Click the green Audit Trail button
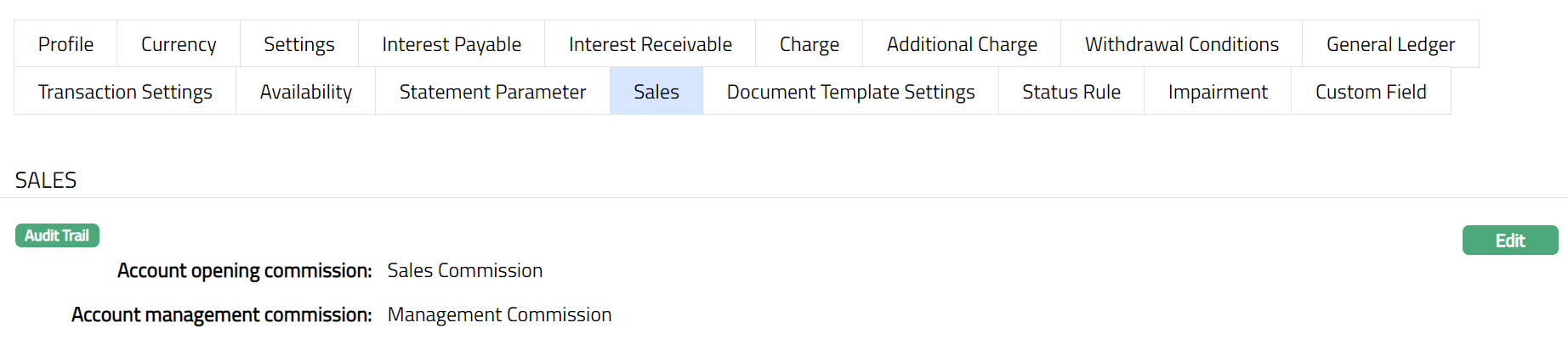 (57, 235)
